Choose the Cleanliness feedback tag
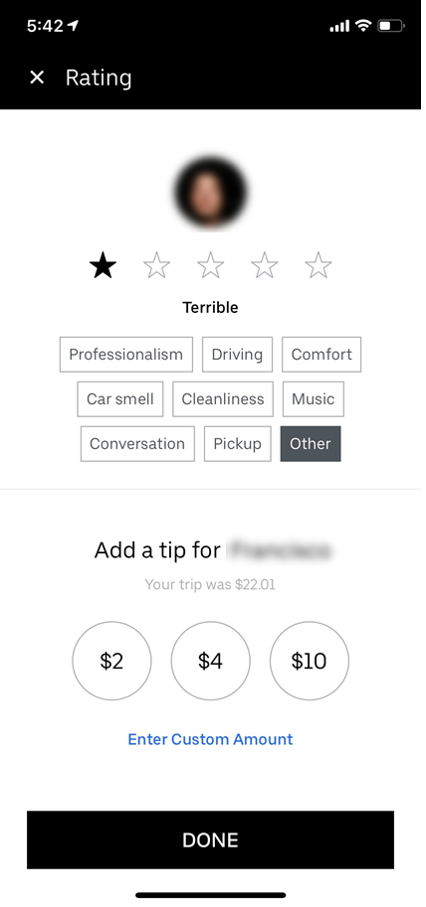Screen dimensions: 426x907 click(223, 399)
